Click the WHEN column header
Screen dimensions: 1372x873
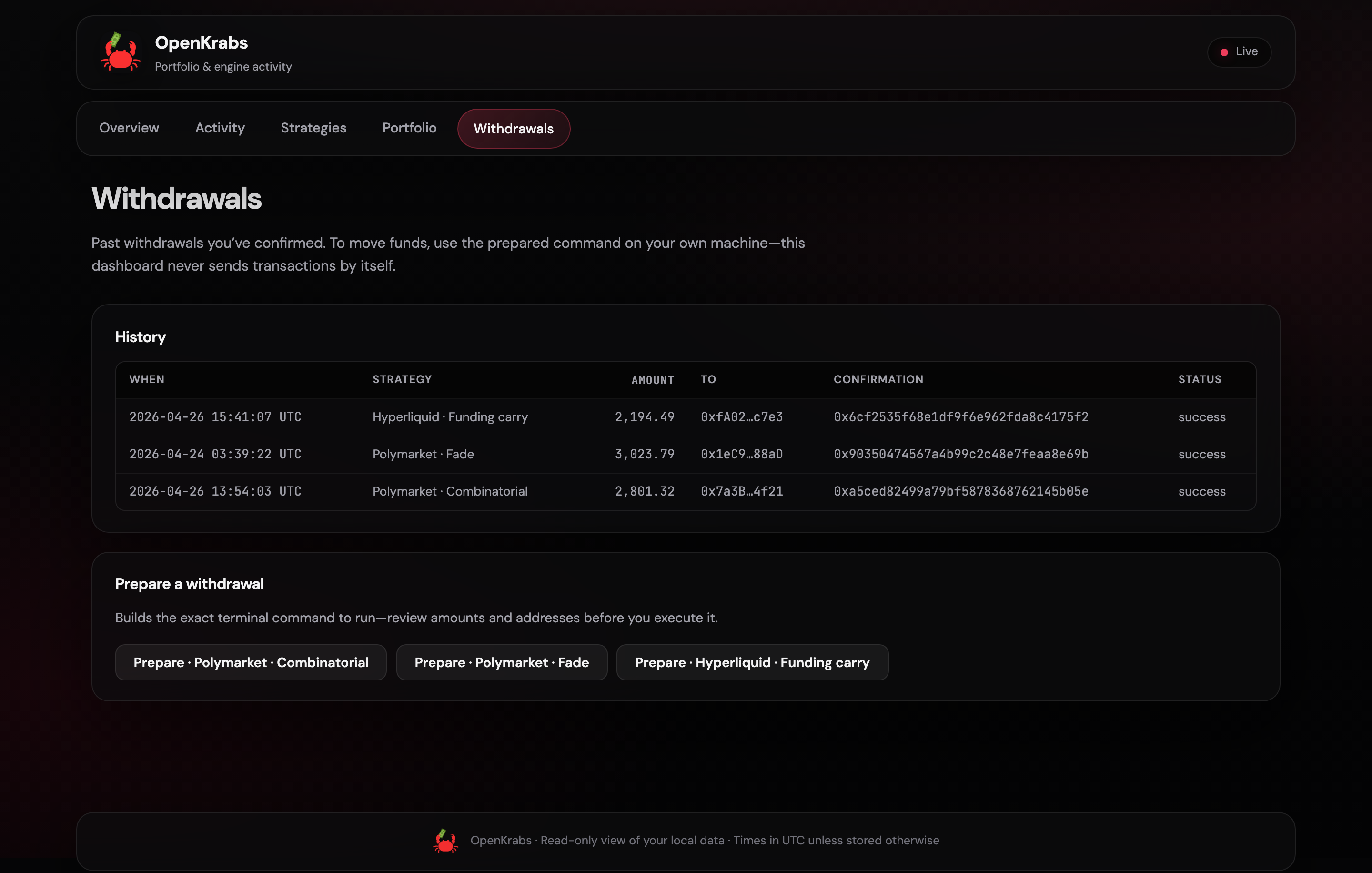point(147,379)
